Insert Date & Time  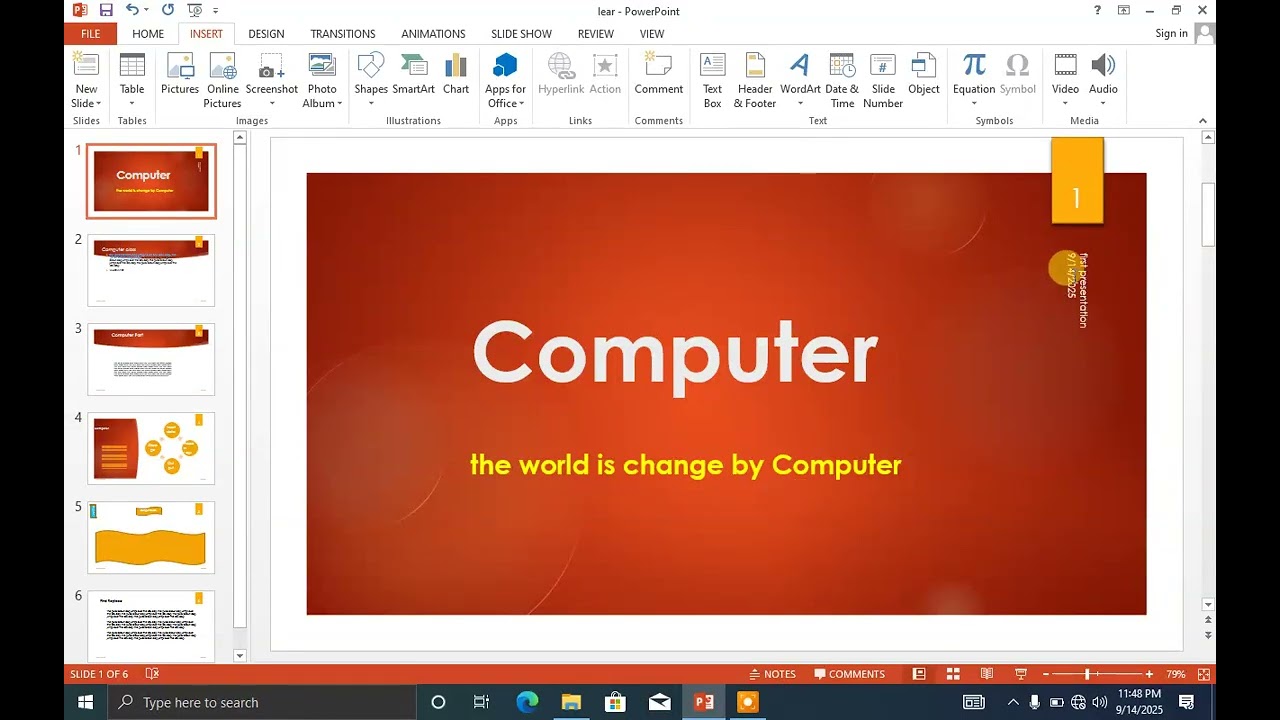click(x=842, y=80)
